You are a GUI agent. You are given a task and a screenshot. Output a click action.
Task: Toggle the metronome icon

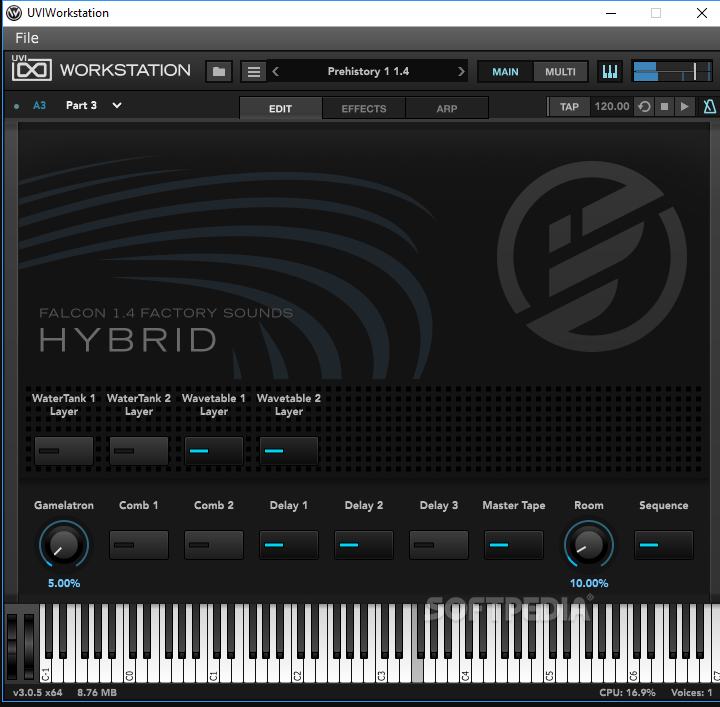(x=709, y=107)
